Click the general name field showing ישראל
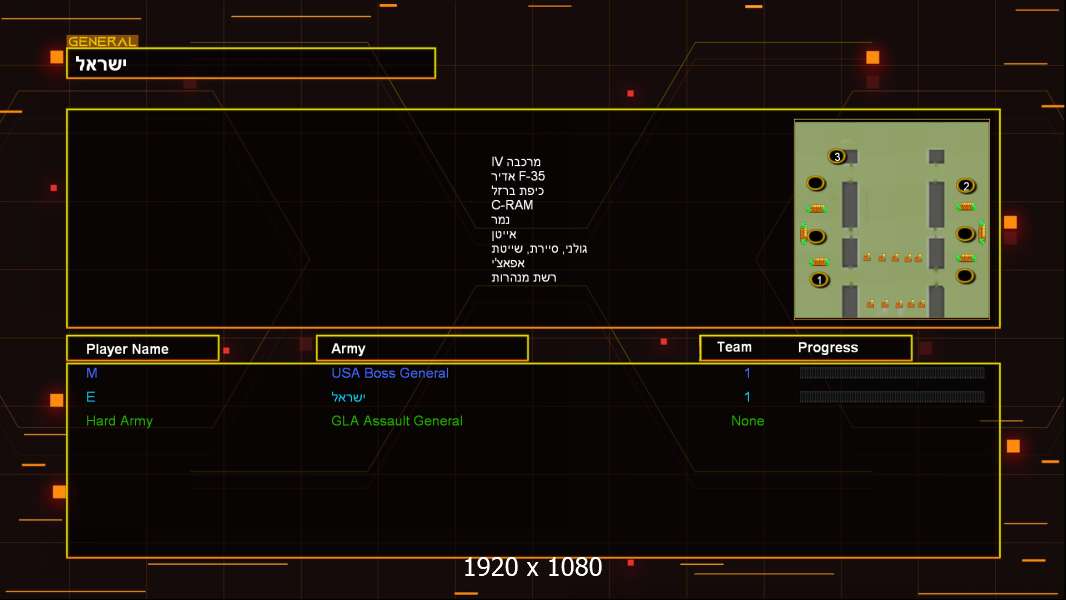This screenshot has width=1066, height=600. coord(251,63)
